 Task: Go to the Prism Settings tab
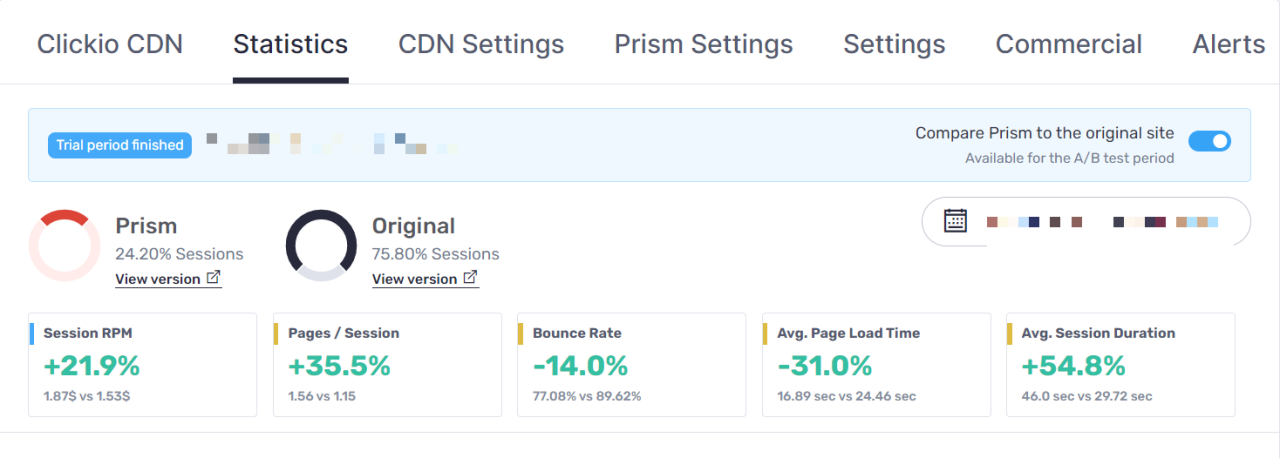(703, 44)
